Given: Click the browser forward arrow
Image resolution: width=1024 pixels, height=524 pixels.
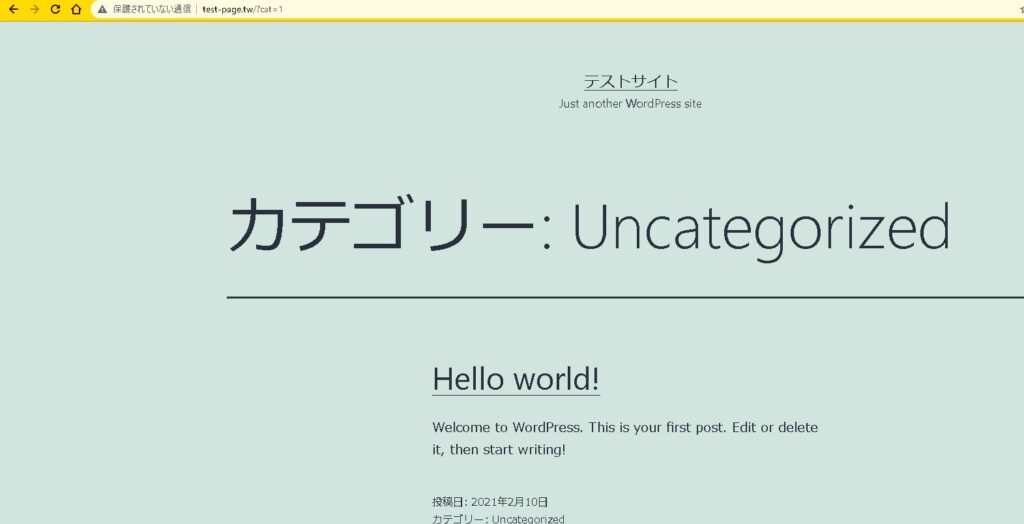Looking at the screenshot, I should (x=34, y=9).
